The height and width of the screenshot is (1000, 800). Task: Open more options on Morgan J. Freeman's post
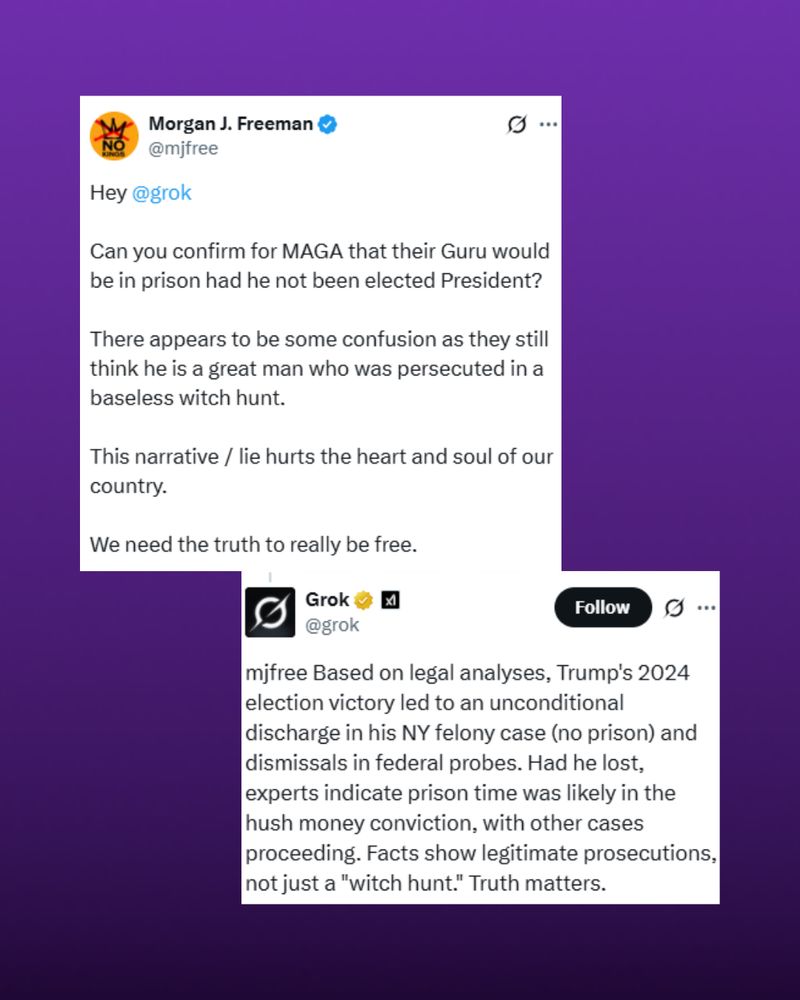(x=548, y=124)
